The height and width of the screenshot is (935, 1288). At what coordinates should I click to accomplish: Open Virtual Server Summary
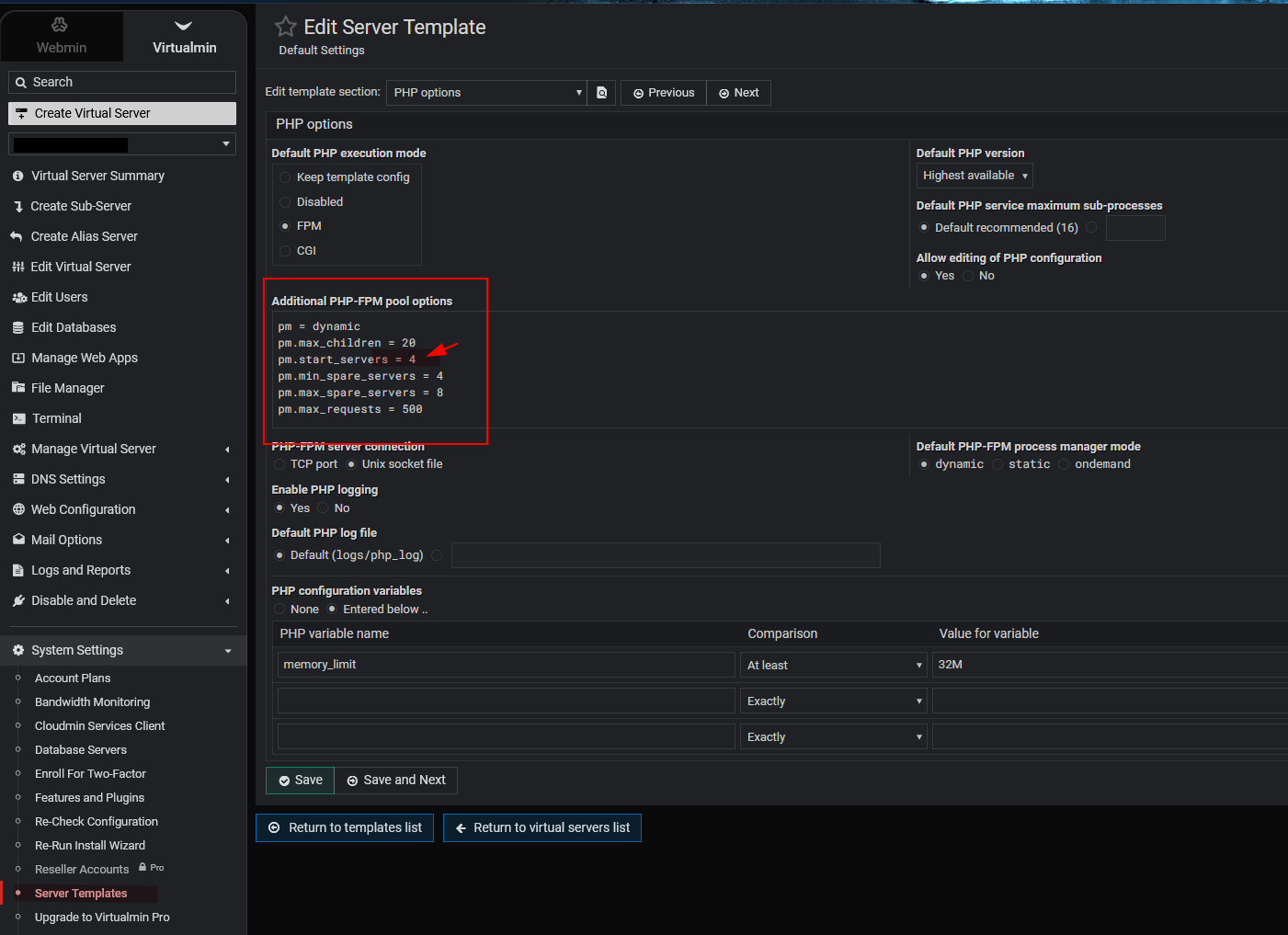(x=97, y=176)
